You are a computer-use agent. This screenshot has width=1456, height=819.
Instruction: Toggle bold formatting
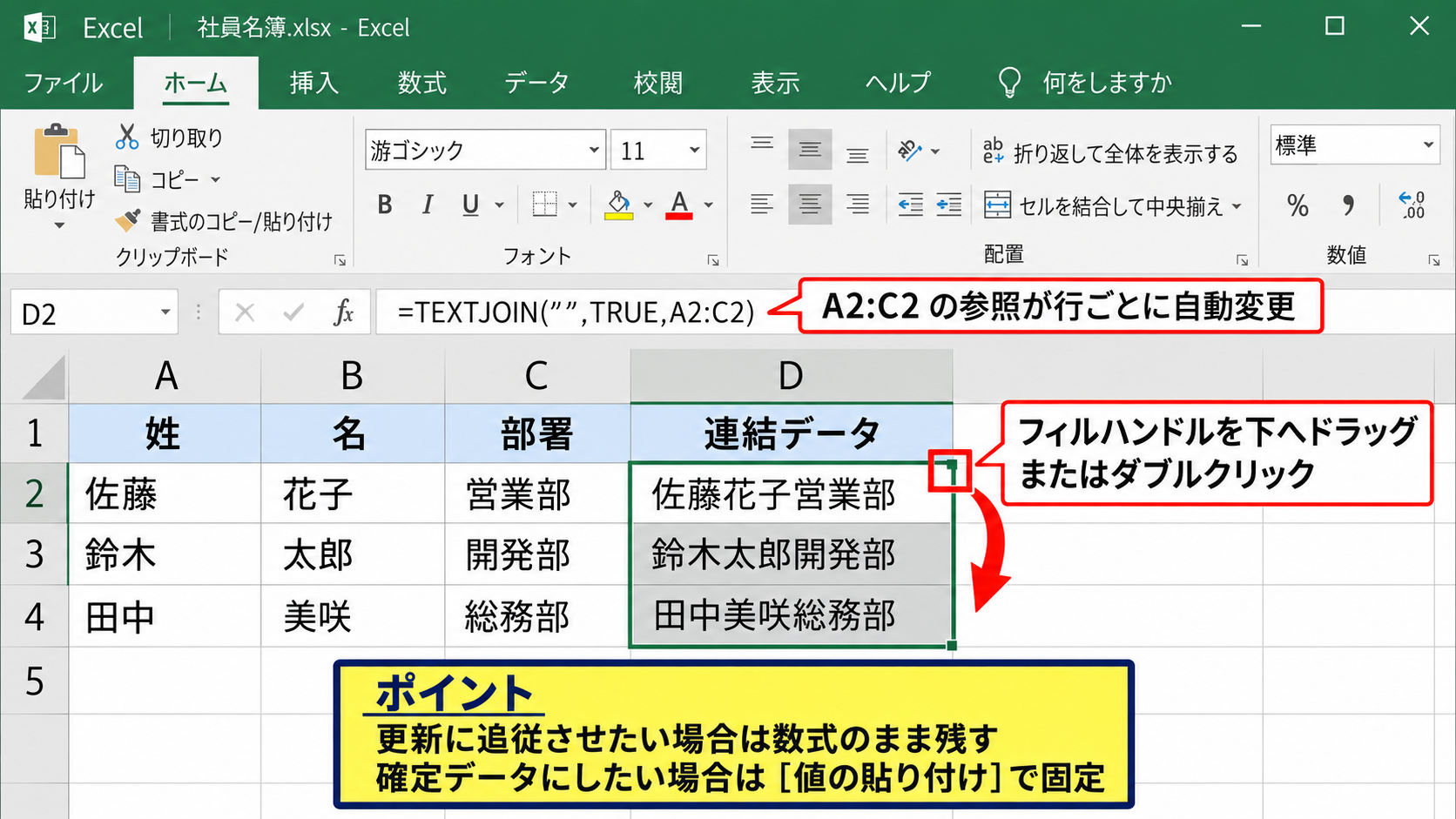385,205
